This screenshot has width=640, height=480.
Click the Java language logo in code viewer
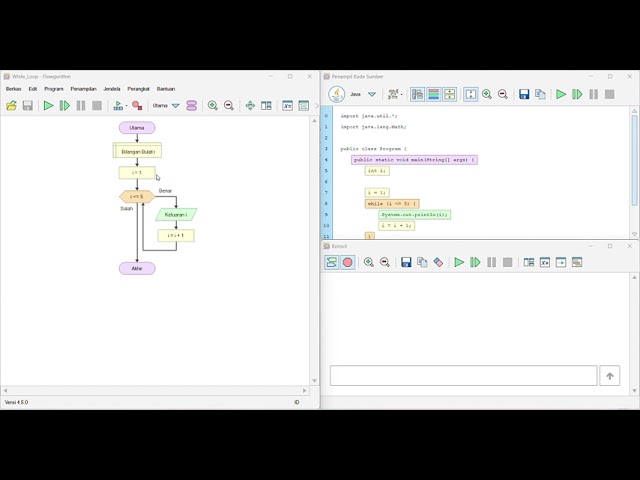coord(337,94)
